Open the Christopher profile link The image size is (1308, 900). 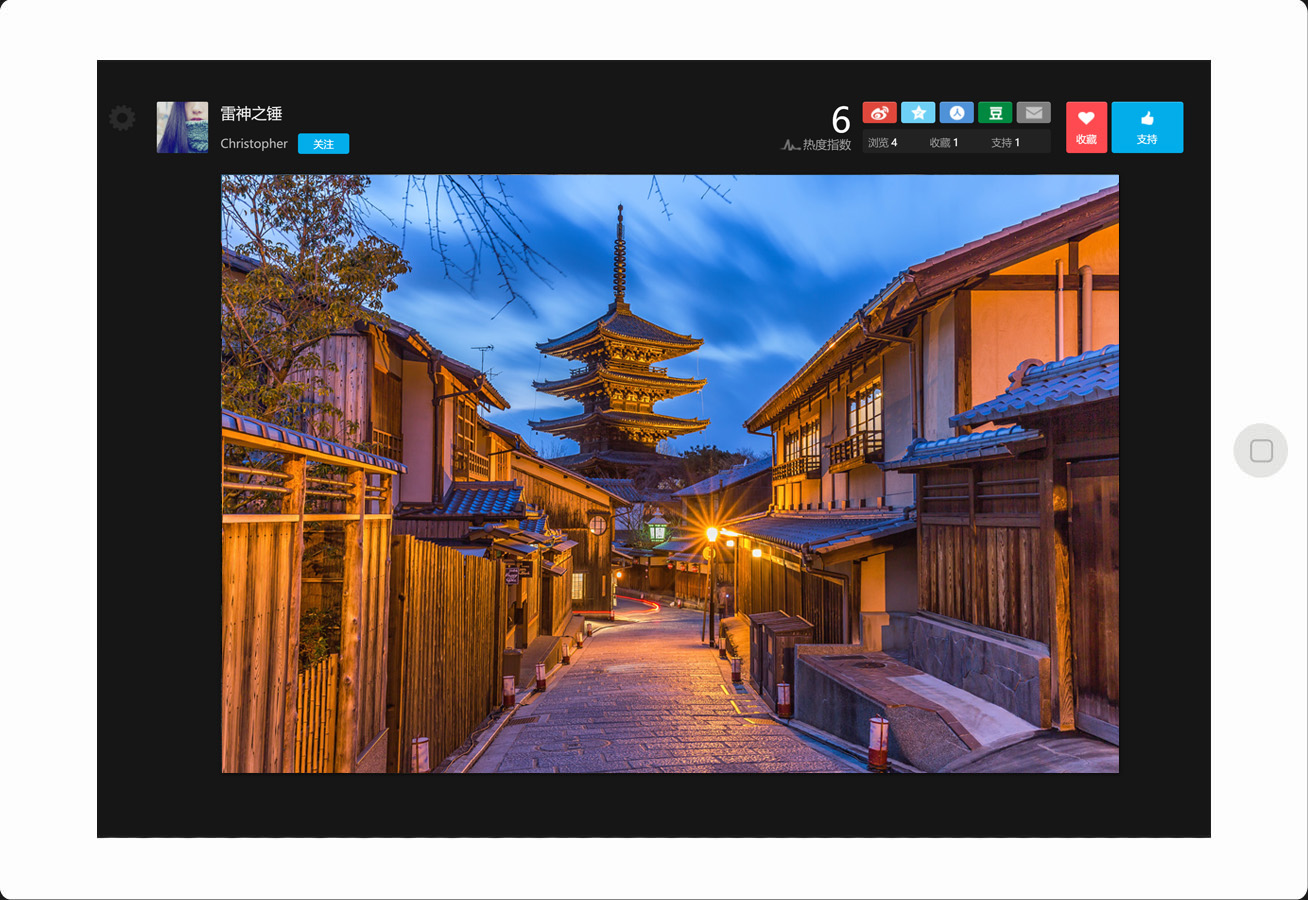pos(254,144)
